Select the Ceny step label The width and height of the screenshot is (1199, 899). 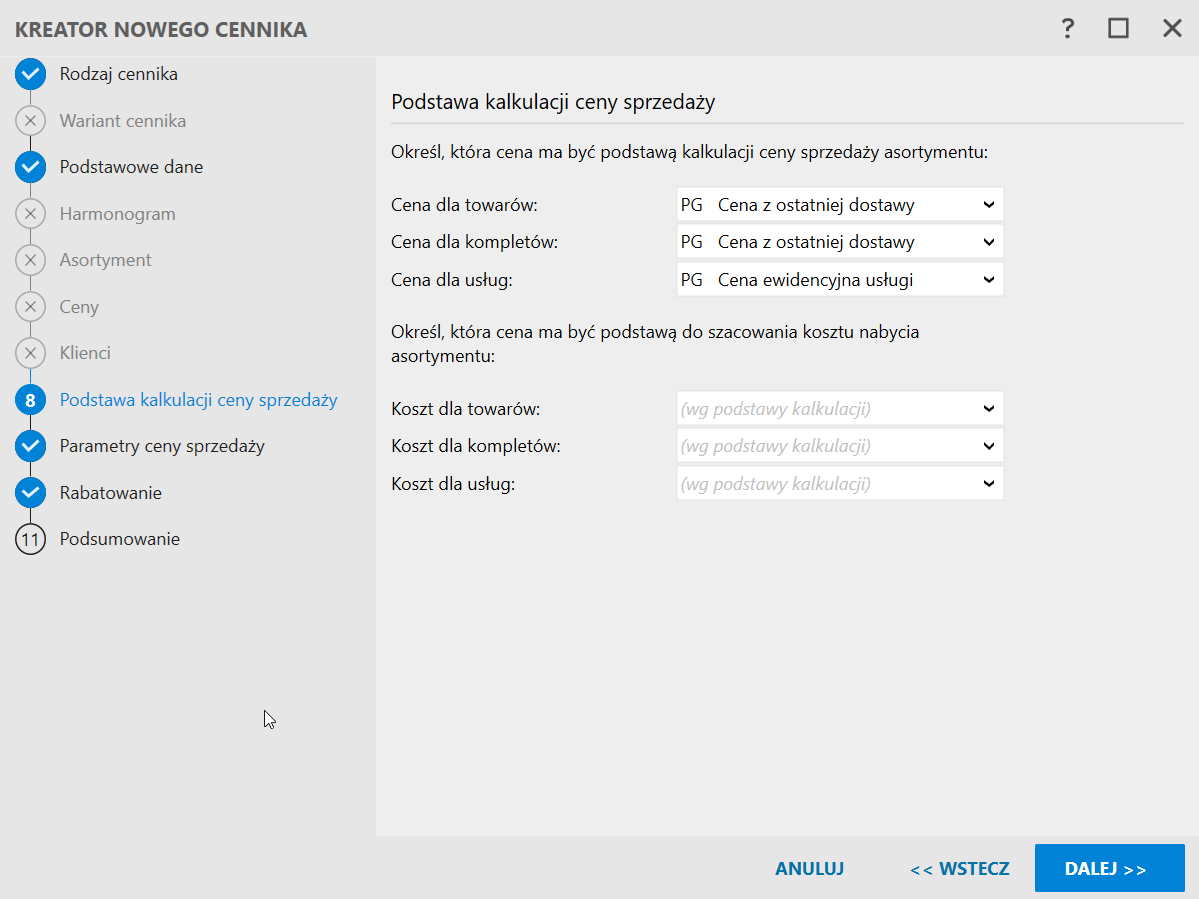(80, 307)
